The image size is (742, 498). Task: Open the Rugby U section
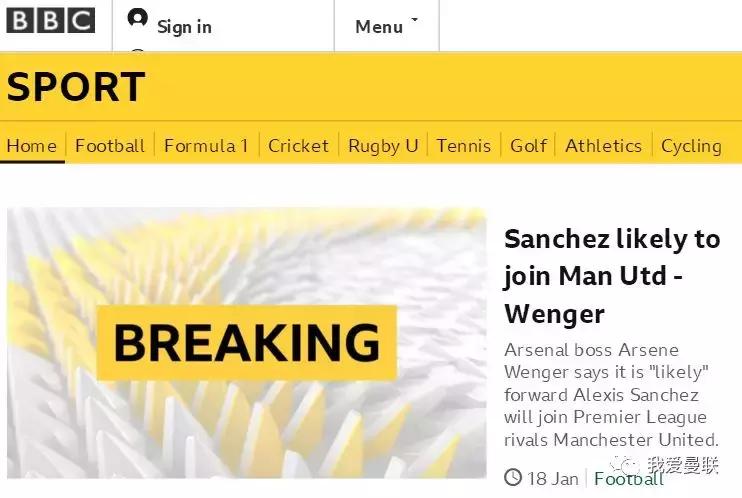tap(383, 146)
